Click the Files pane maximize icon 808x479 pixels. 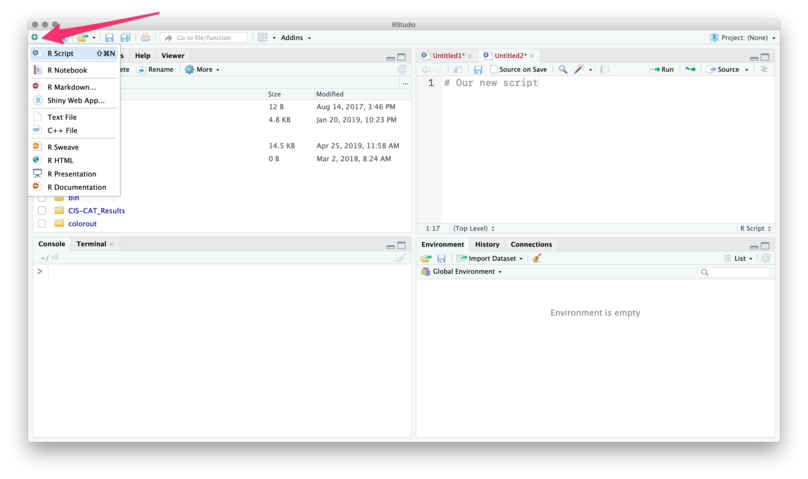point(402,57)
